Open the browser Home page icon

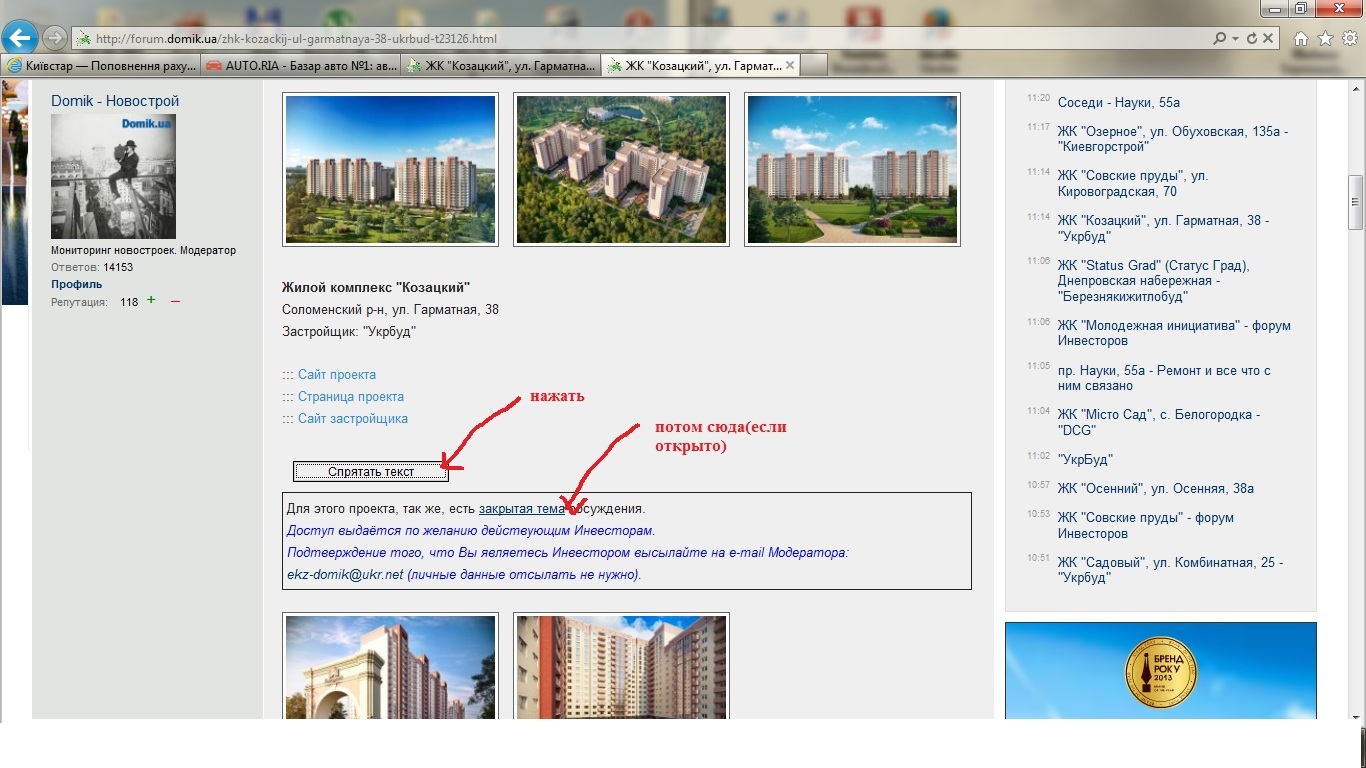coord(1301,39)
